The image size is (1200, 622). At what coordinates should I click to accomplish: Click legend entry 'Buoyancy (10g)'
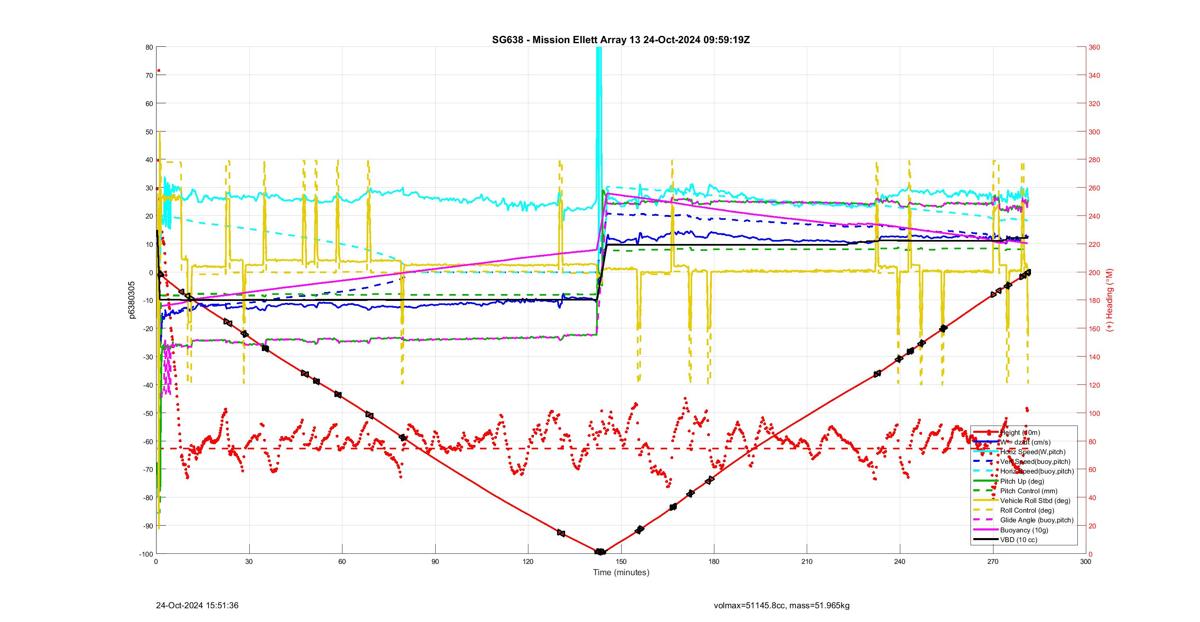coord(1024,529)
